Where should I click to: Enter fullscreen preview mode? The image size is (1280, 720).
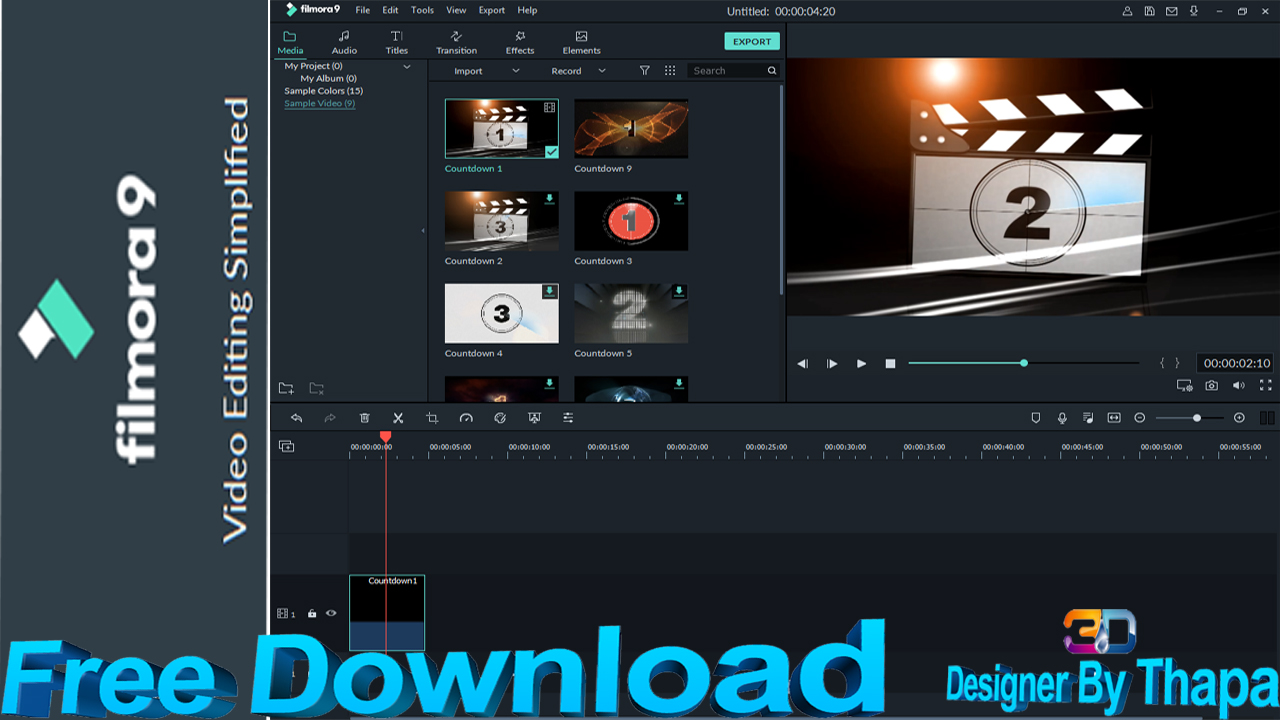pyautogui.click(x=1266, y=385)
